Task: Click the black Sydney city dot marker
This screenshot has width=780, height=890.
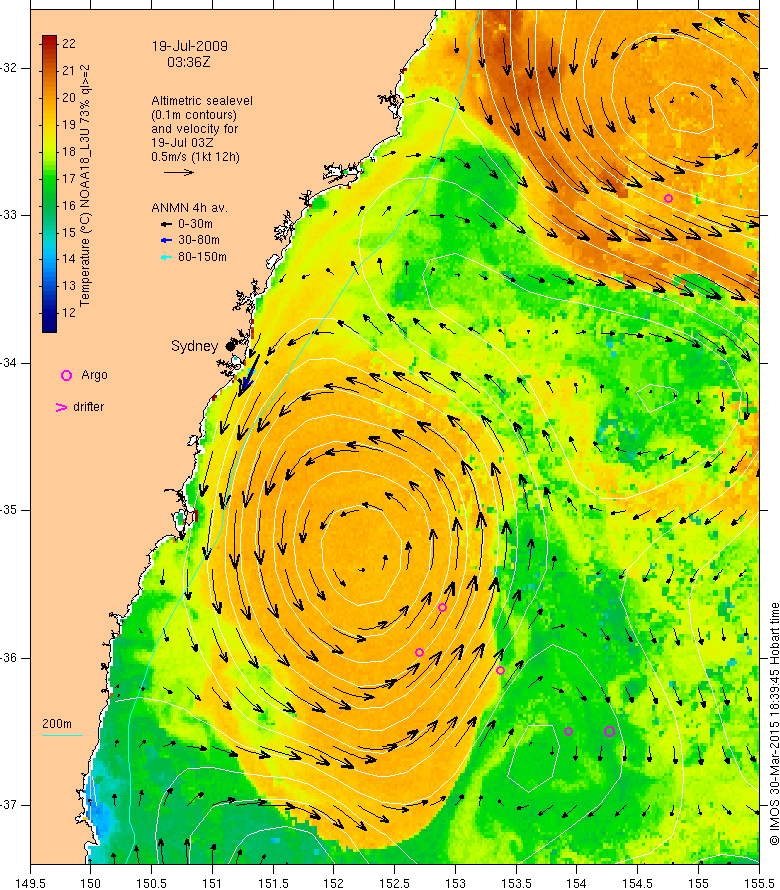Action: coord(230,346)
